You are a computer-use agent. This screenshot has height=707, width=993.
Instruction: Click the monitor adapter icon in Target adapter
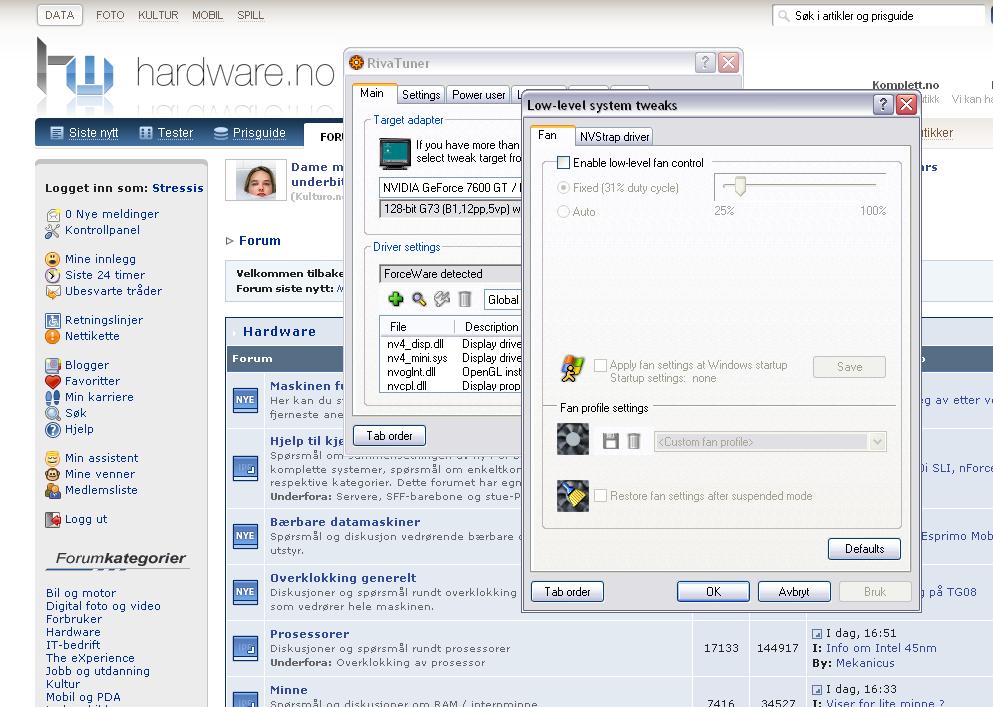click(395, 153)
